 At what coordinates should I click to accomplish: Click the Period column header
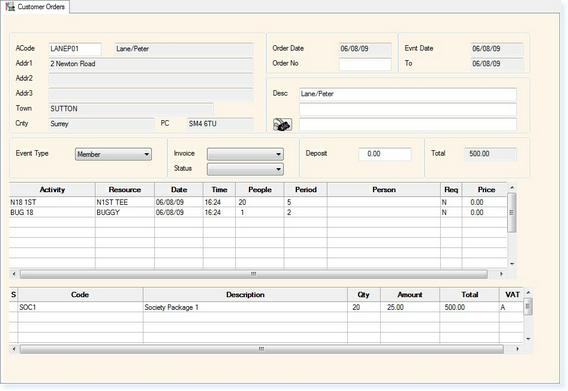pos(306,190)
